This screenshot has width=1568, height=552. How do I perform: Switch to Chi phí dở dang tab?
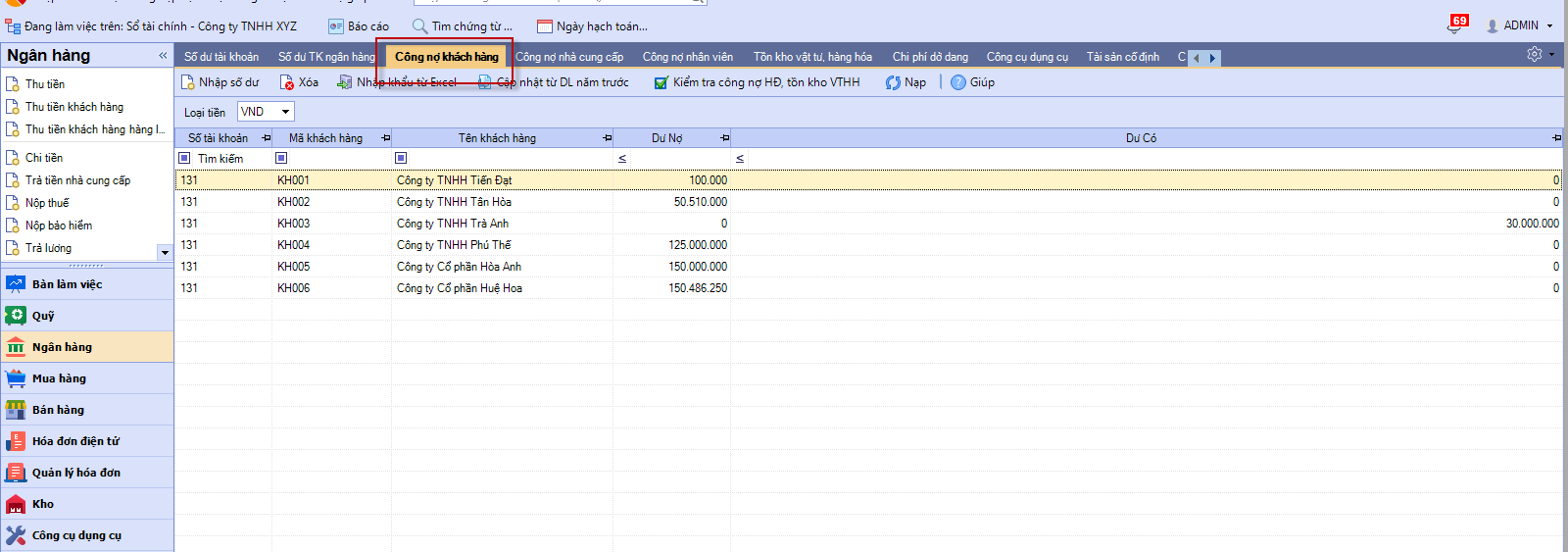pos(930,57)
